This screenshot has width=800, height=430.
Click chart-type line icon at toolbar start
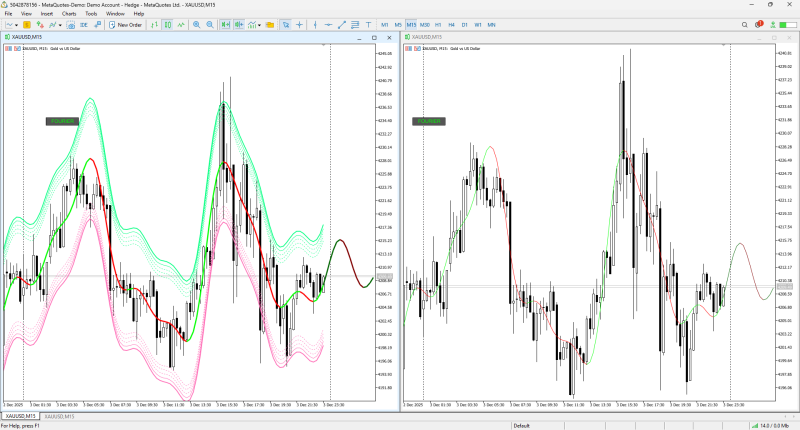tap(9, 24)
